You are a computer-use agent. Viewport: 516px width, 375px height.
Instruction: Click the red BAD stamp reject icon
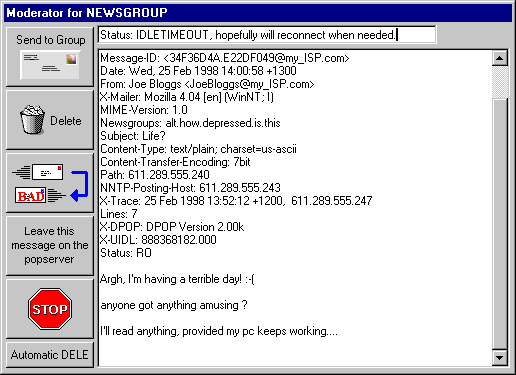click(x=30, y=195)
